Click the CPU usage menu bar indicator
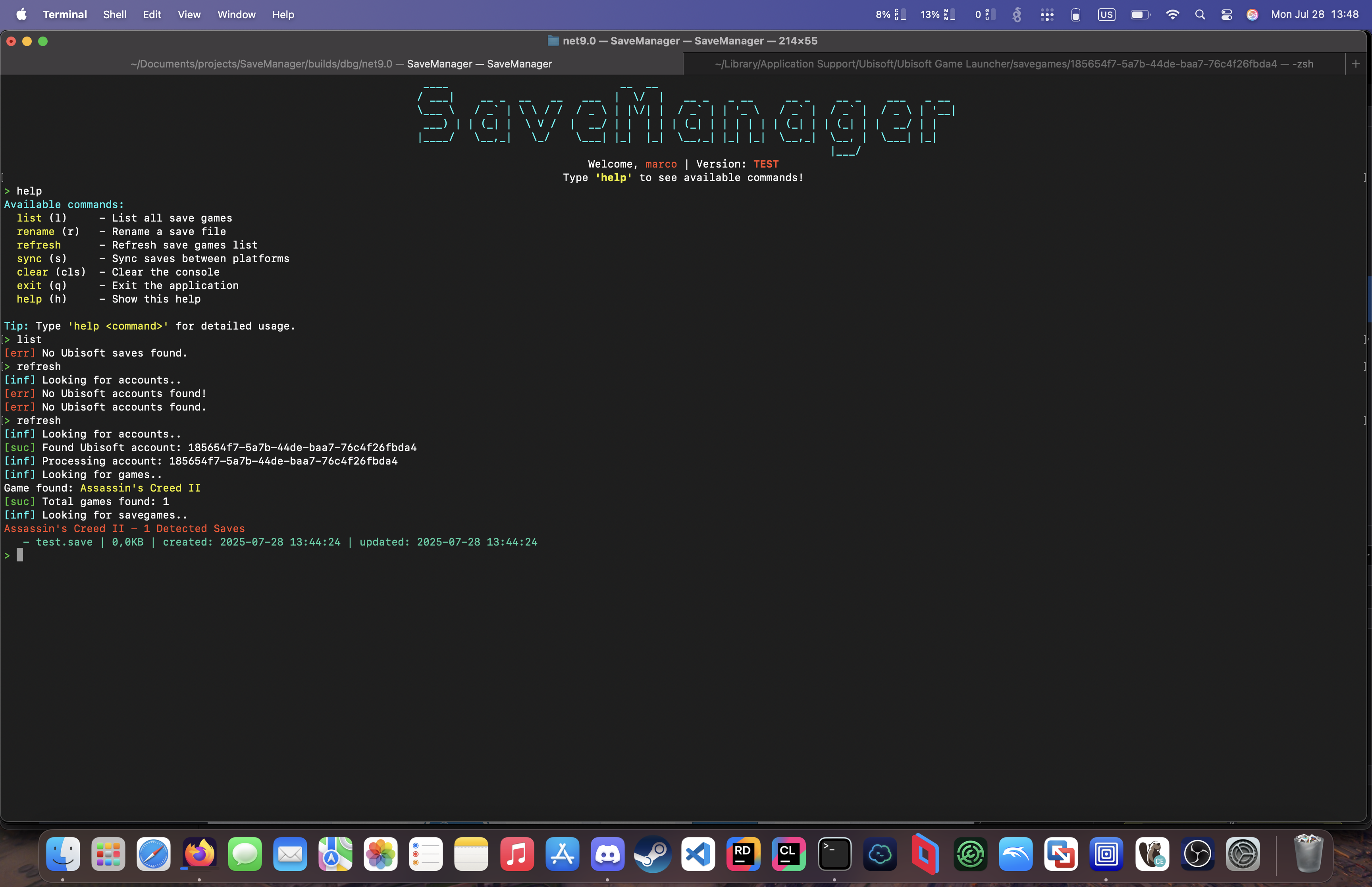 coord(891,14)
